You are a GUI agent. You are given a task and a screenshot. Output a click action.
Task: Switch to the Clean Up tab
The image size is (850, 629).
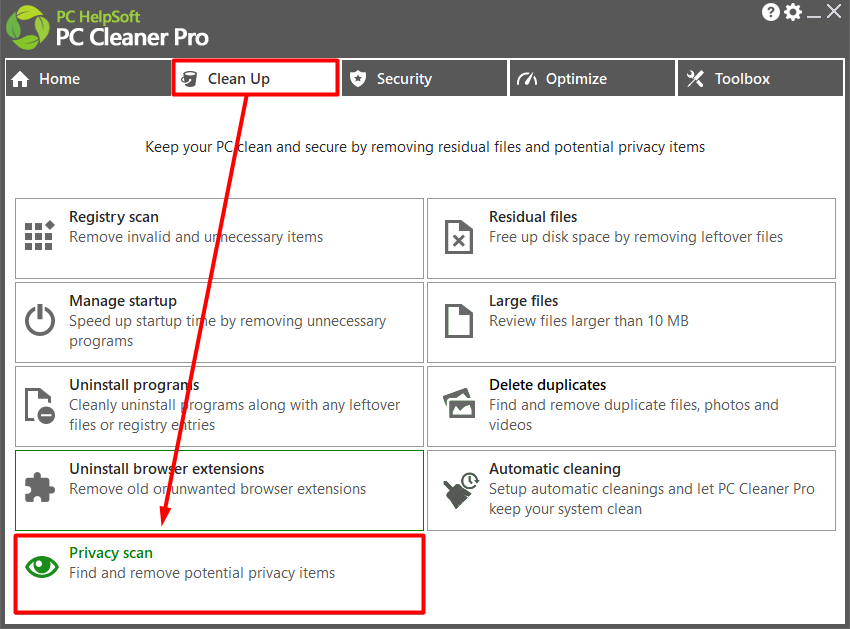tap(255, 79)
